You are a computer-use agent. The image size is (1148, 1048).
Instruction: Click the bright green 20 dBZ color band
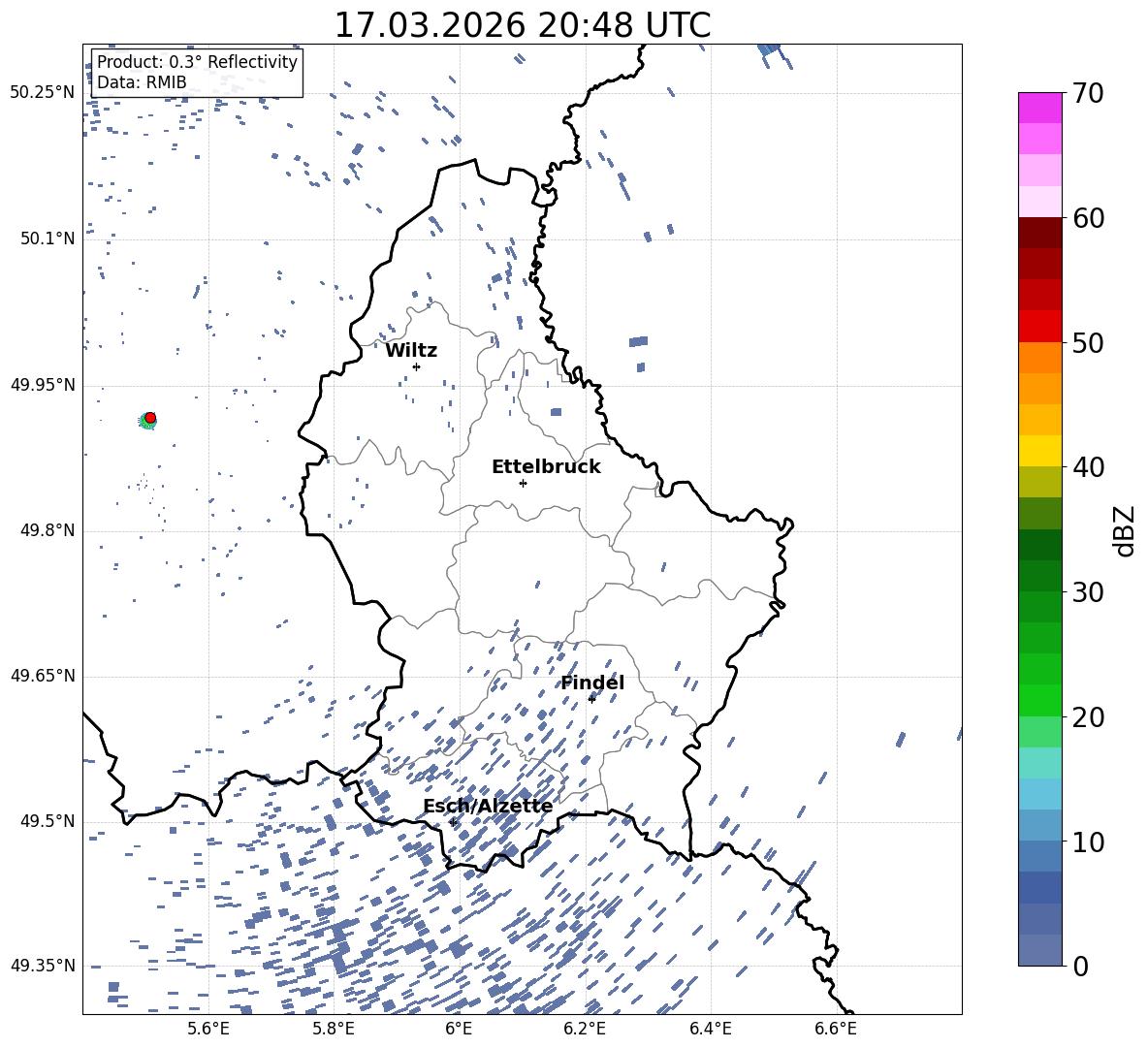tap(1040, 700)
